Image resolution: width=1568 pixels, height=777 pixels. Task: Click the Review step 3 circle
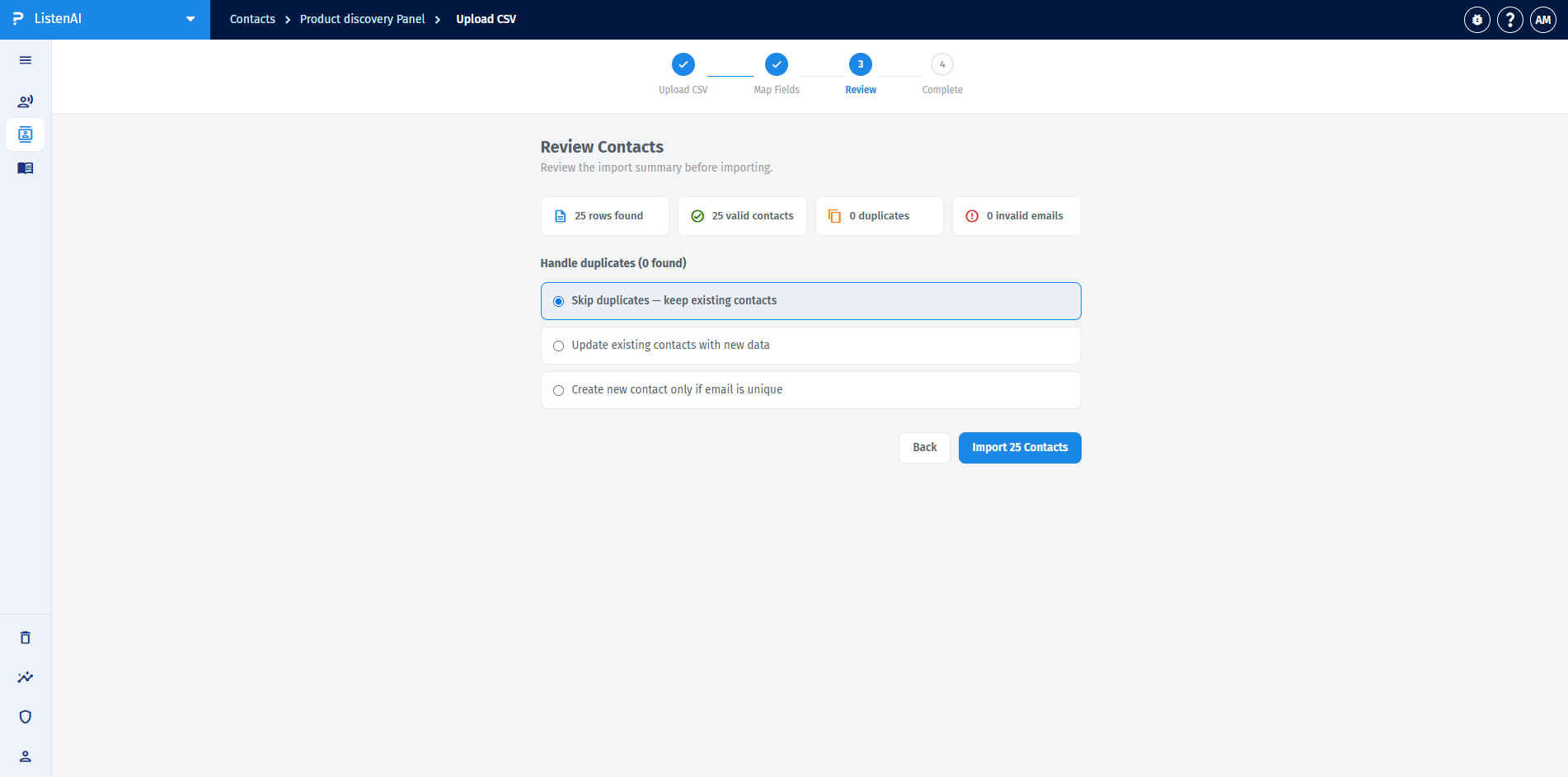click(x=861, y=64)
